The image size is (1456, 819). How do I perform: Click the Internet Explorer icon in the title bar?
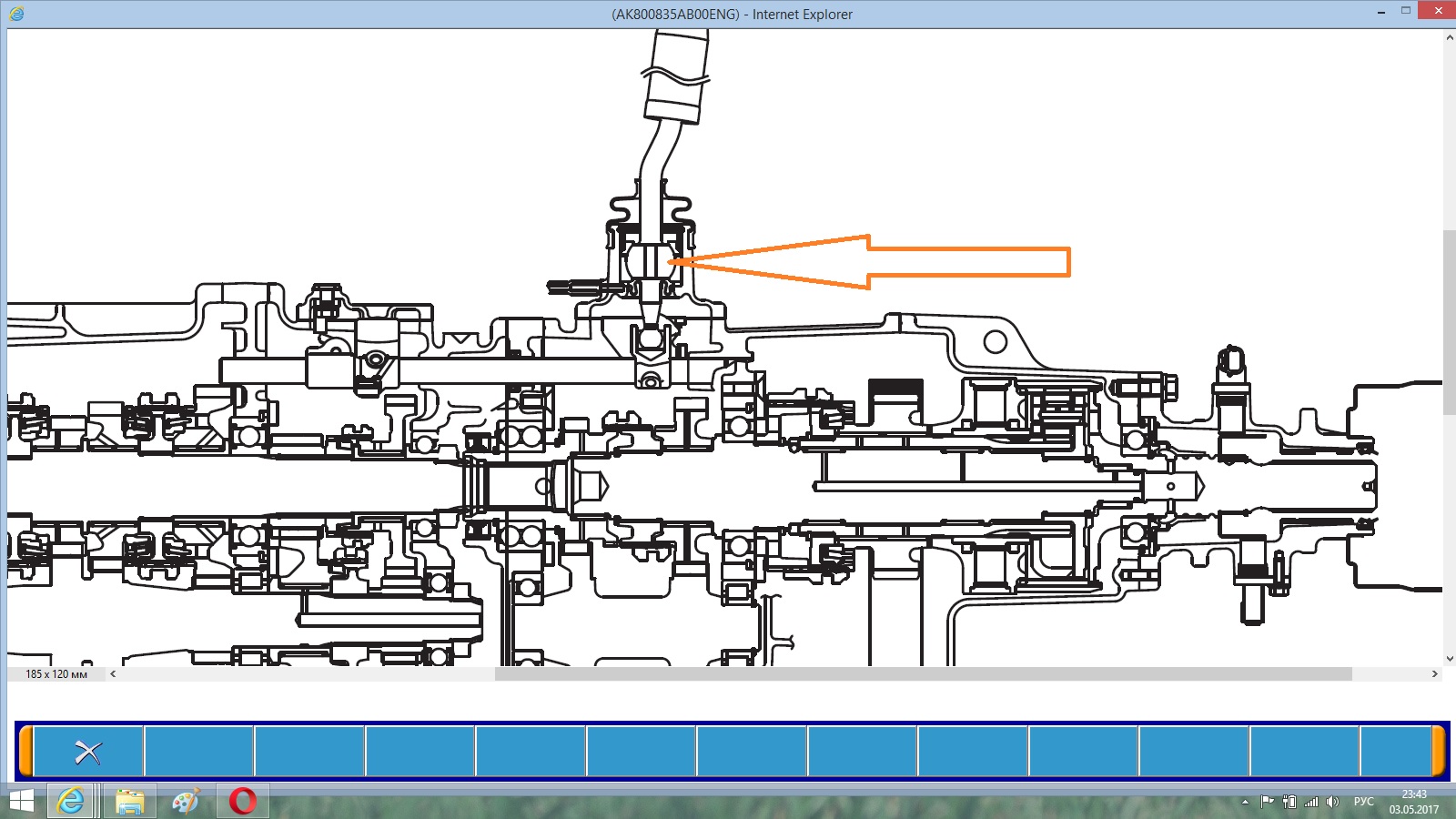(16, 14)
